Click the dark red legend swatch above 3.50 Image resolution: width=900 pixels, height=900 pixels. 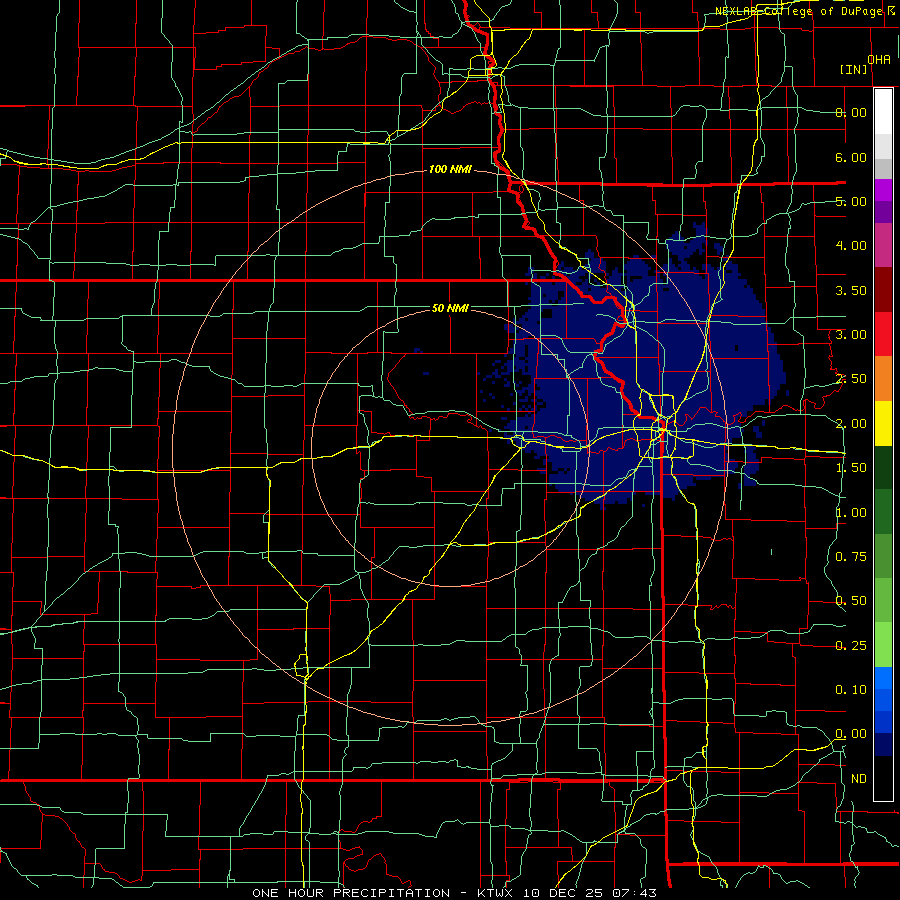(883, 290)
